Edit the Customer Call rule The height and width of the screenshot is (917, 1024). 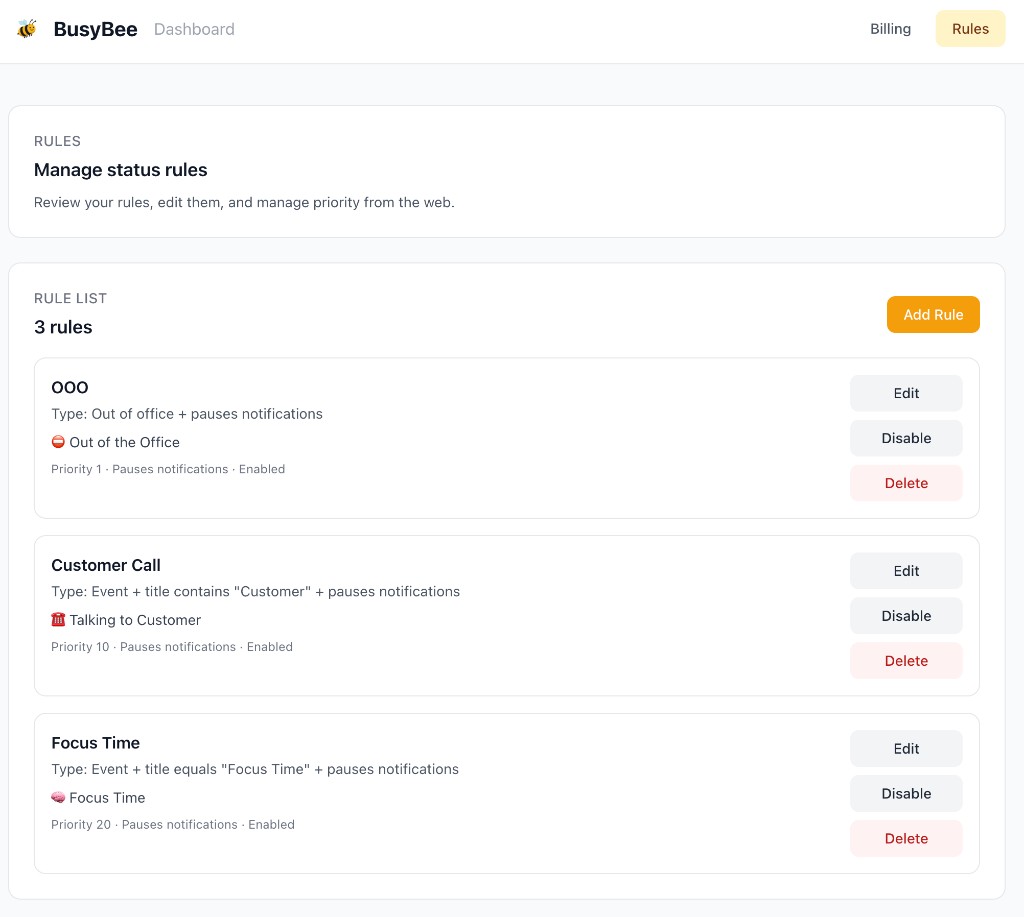906,571
